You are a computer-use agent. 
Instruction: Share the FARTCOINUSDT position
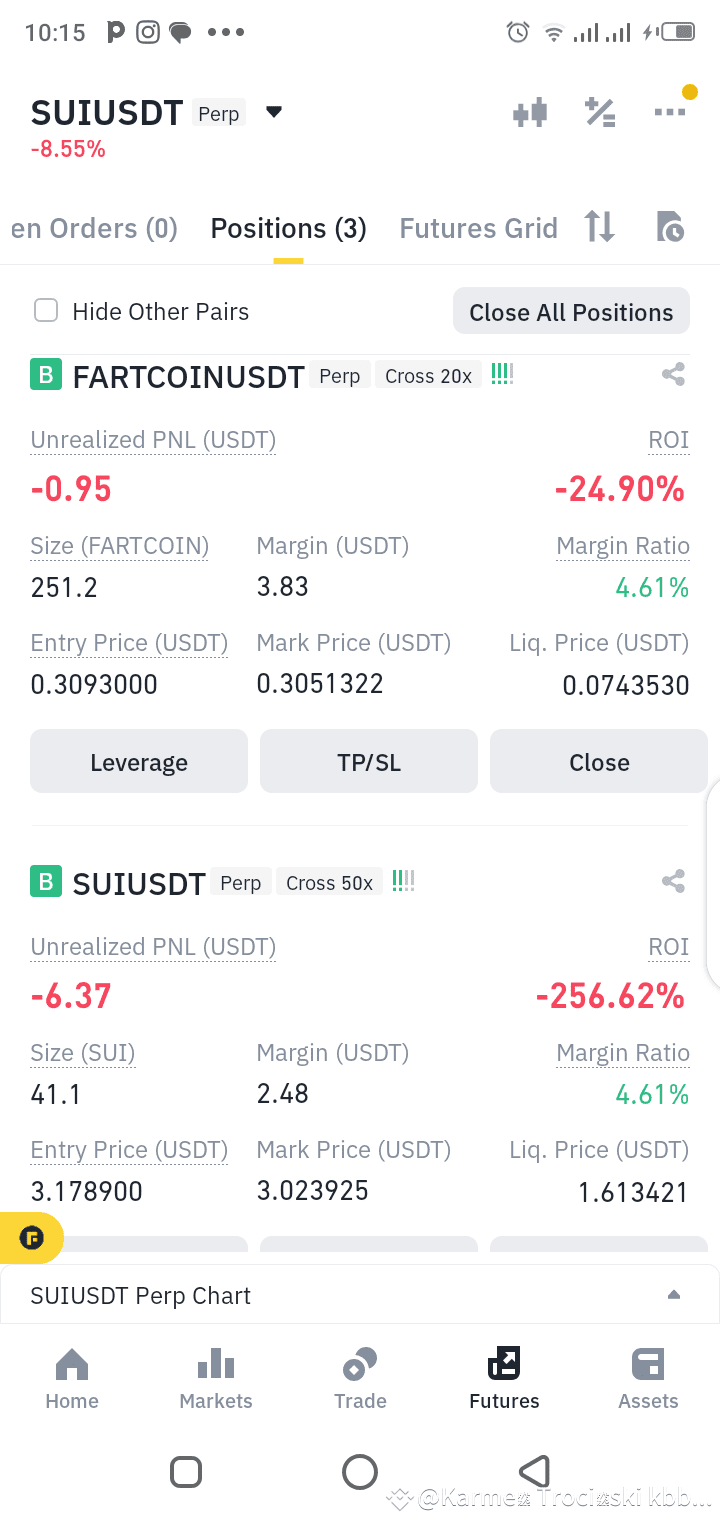pyautogui.click(x=673, y=376)
